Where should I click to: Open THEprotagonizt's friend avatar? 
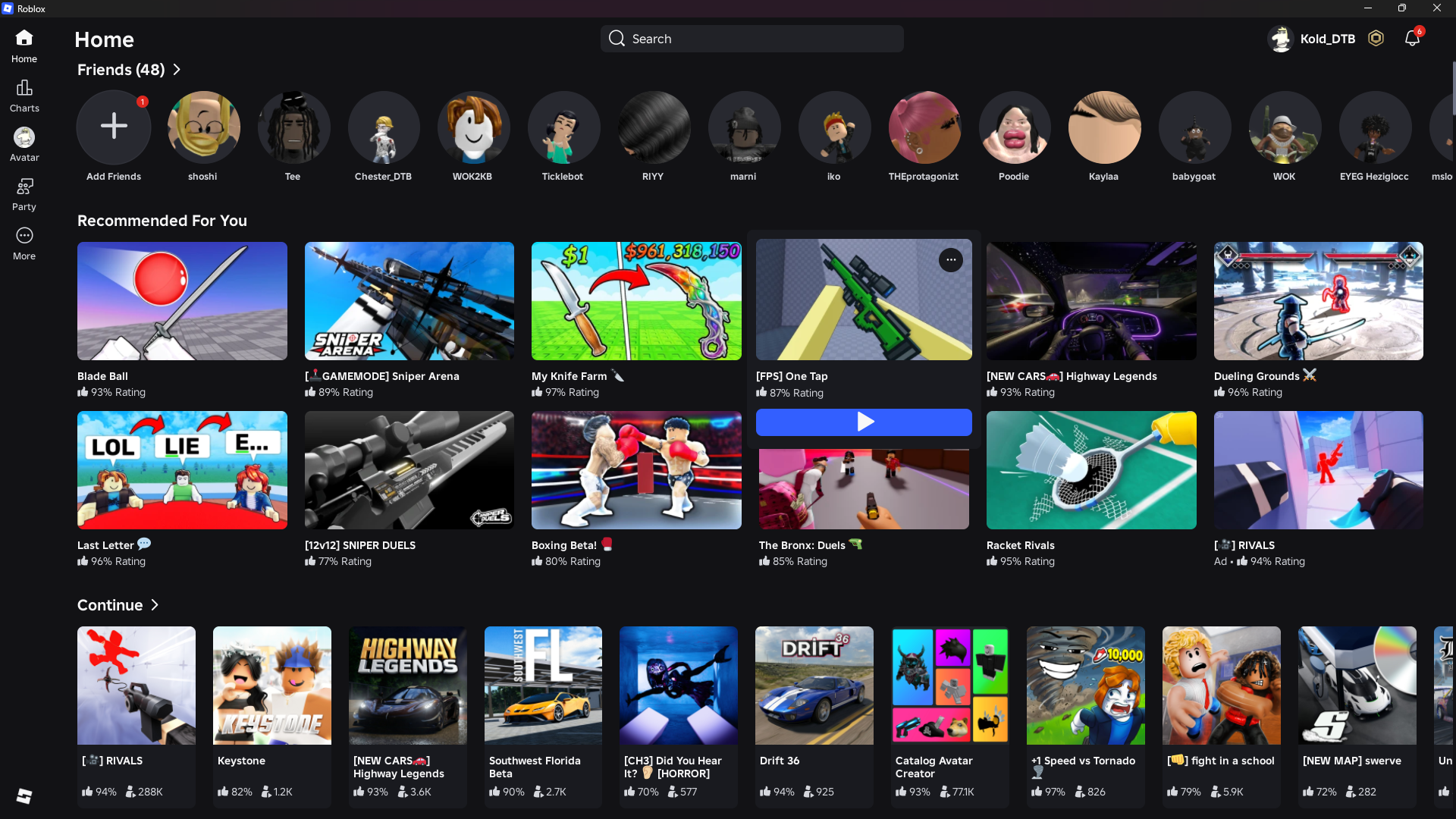pyautogui.click(x=924, y=127)
